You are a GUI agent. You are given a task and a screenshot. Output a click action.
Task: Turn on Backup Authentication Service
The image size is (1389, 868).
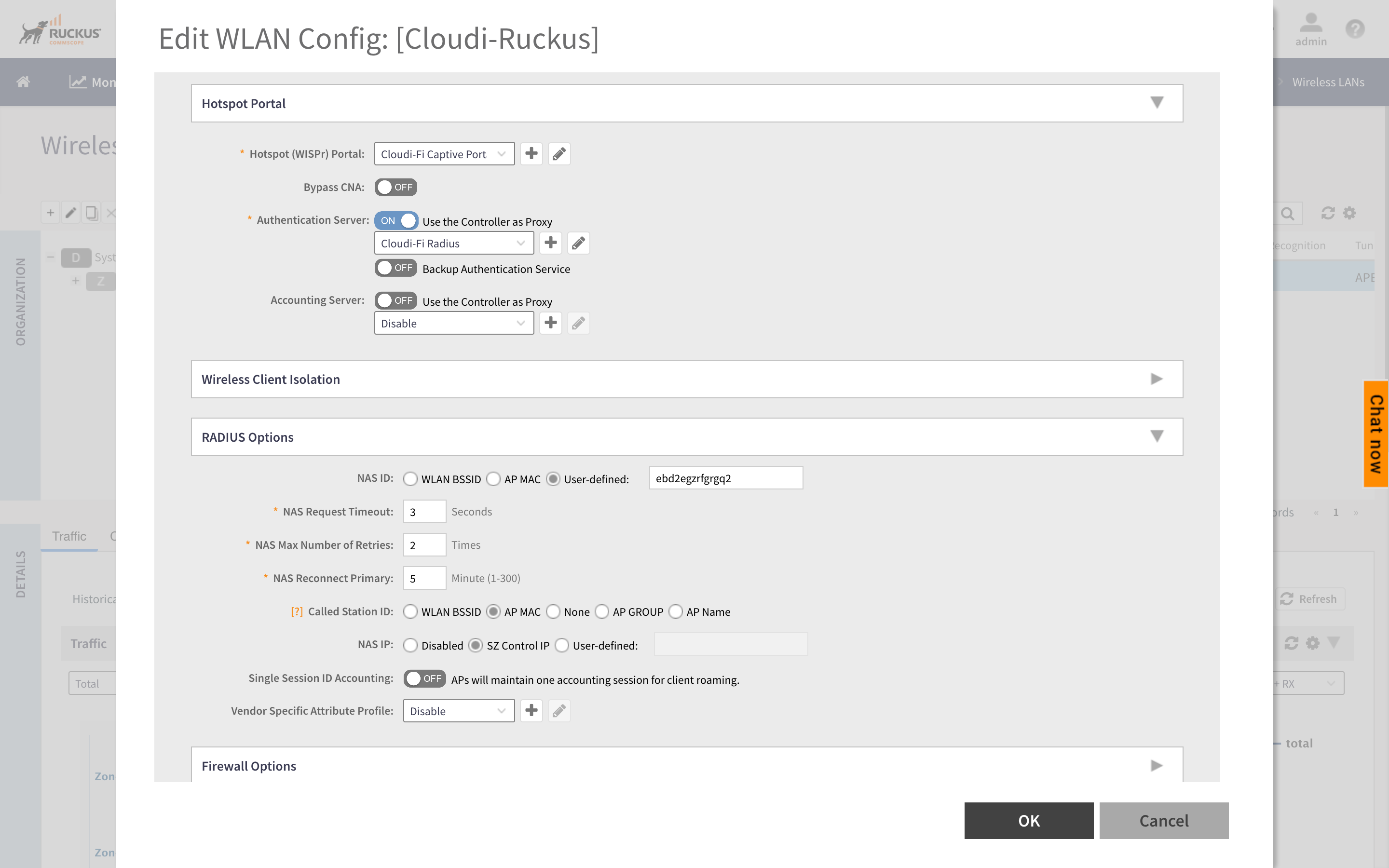click(395, 268)
